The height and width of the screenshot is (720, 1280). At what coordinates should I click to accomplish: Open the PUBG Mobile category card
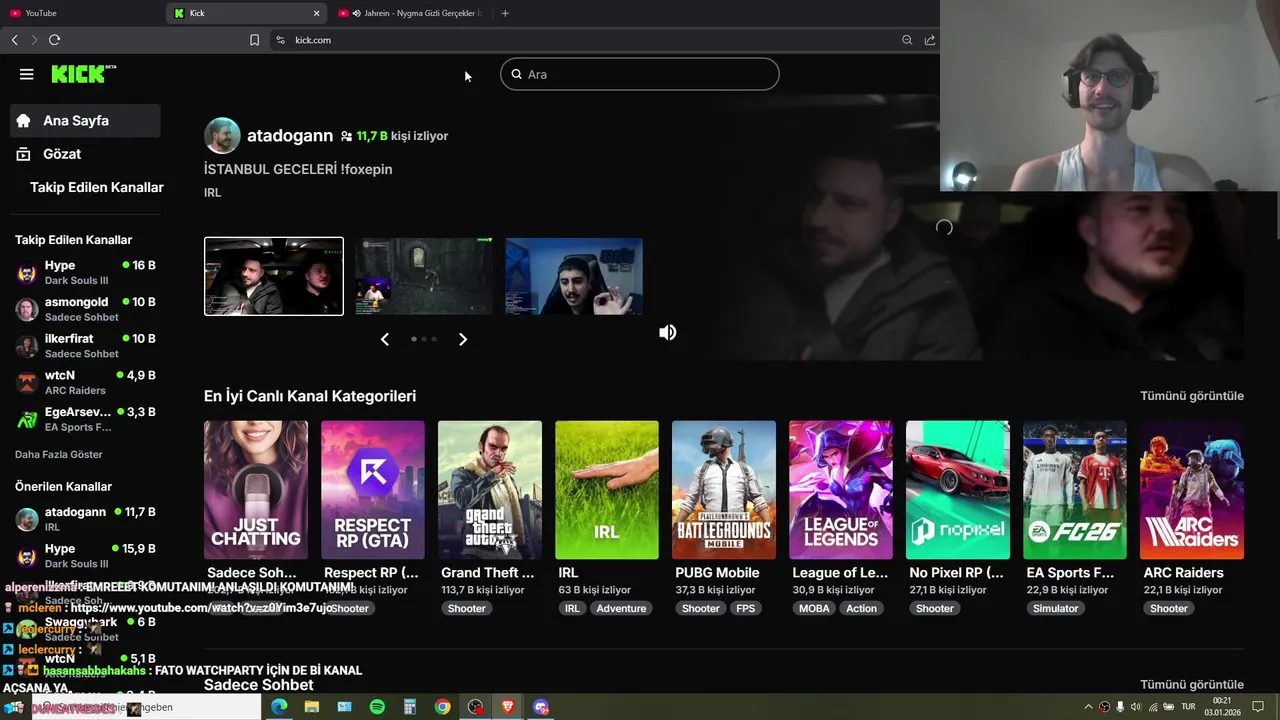pos(724,490)
